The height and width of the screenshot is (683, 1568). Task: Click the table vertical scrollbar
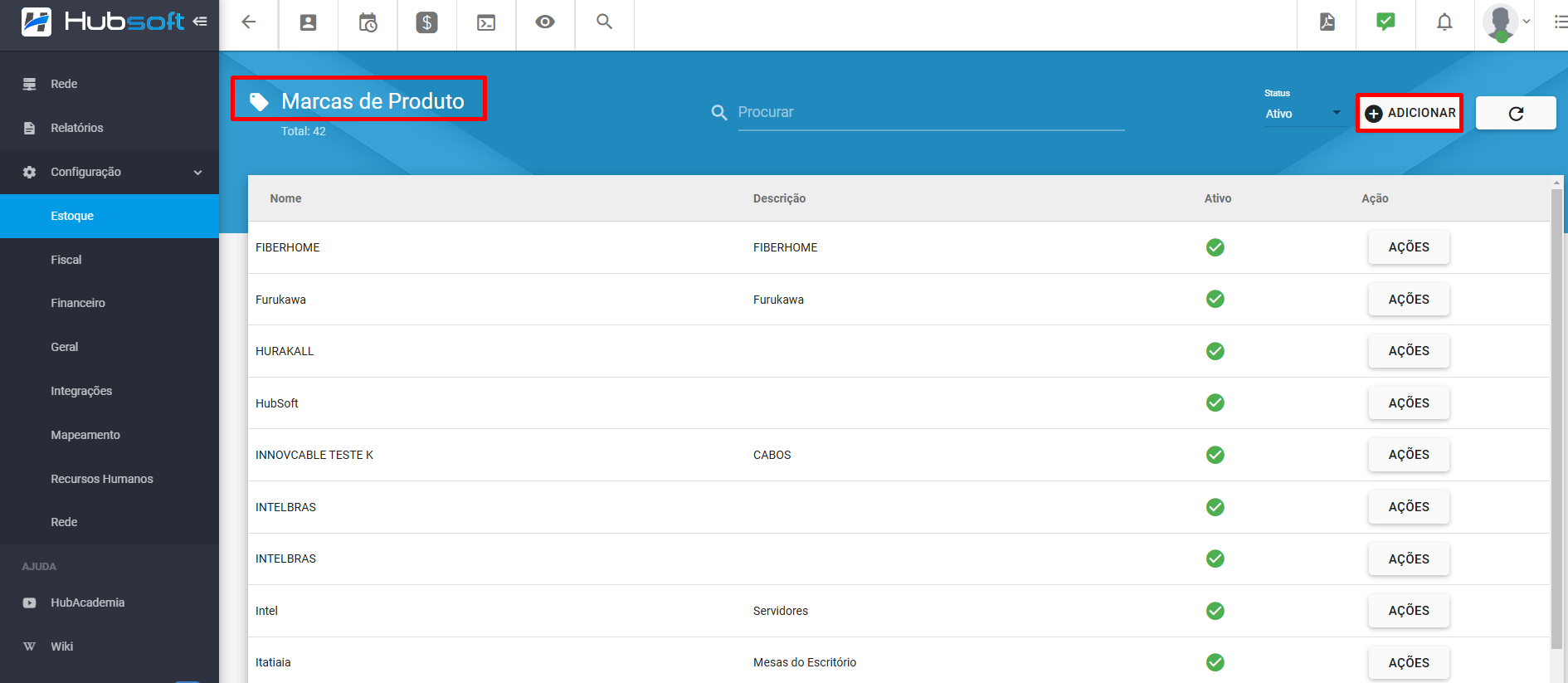pyautogui.click(x=1556, y=419)
